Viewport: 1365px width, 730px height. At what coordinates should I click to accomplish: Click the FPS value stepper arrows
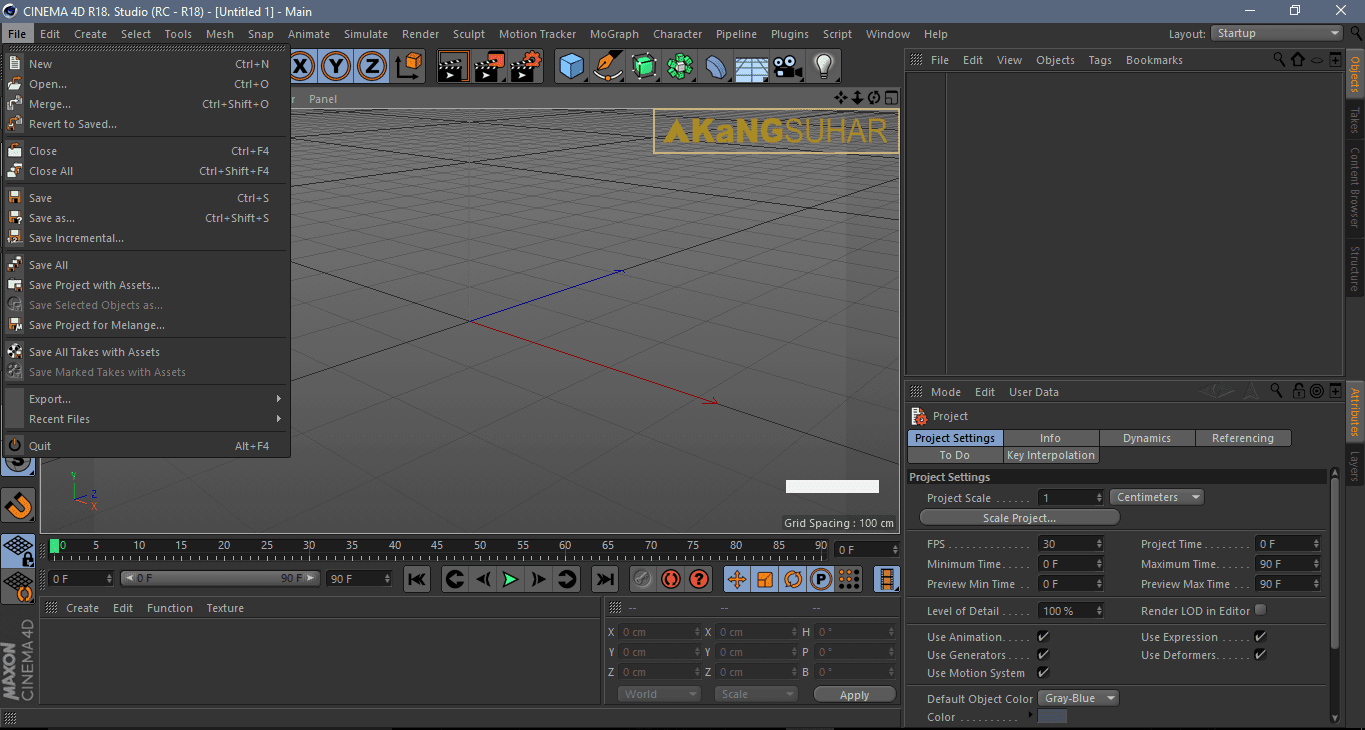coord(1099,544)
